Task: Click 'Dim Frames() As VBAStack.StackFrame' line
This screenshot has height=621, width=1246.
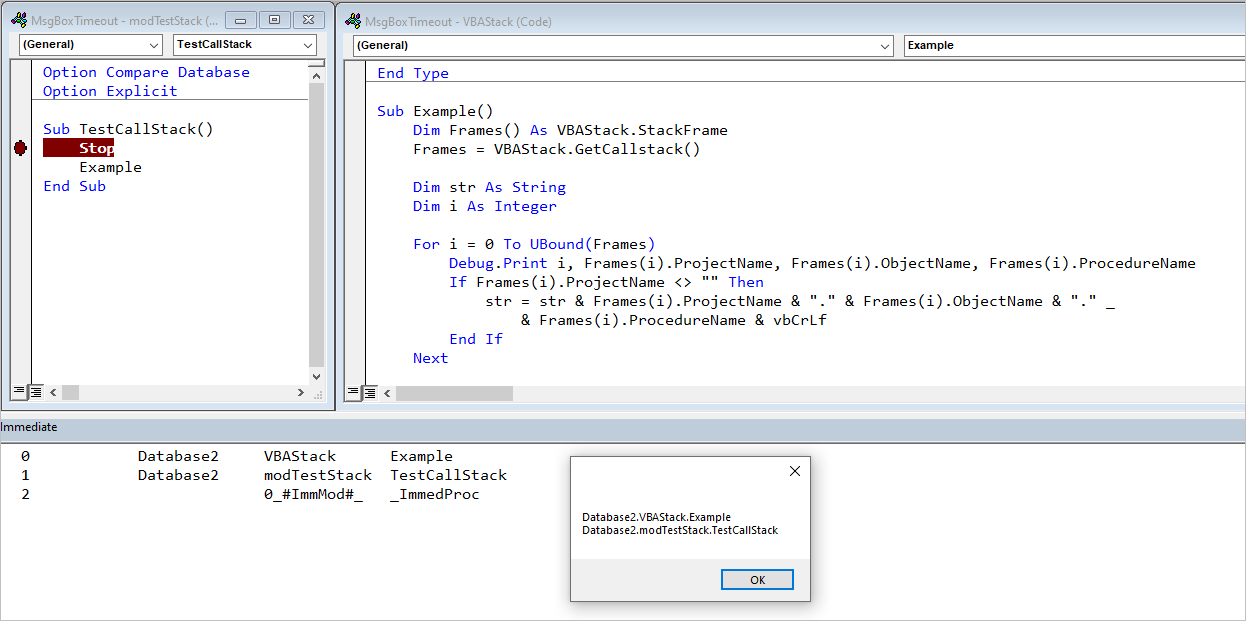Action: (570, 130)
